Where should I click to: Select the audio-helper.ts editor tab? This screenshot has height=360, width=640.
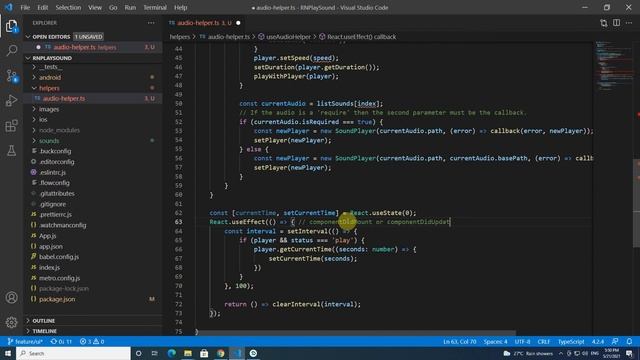pos(204,23)
